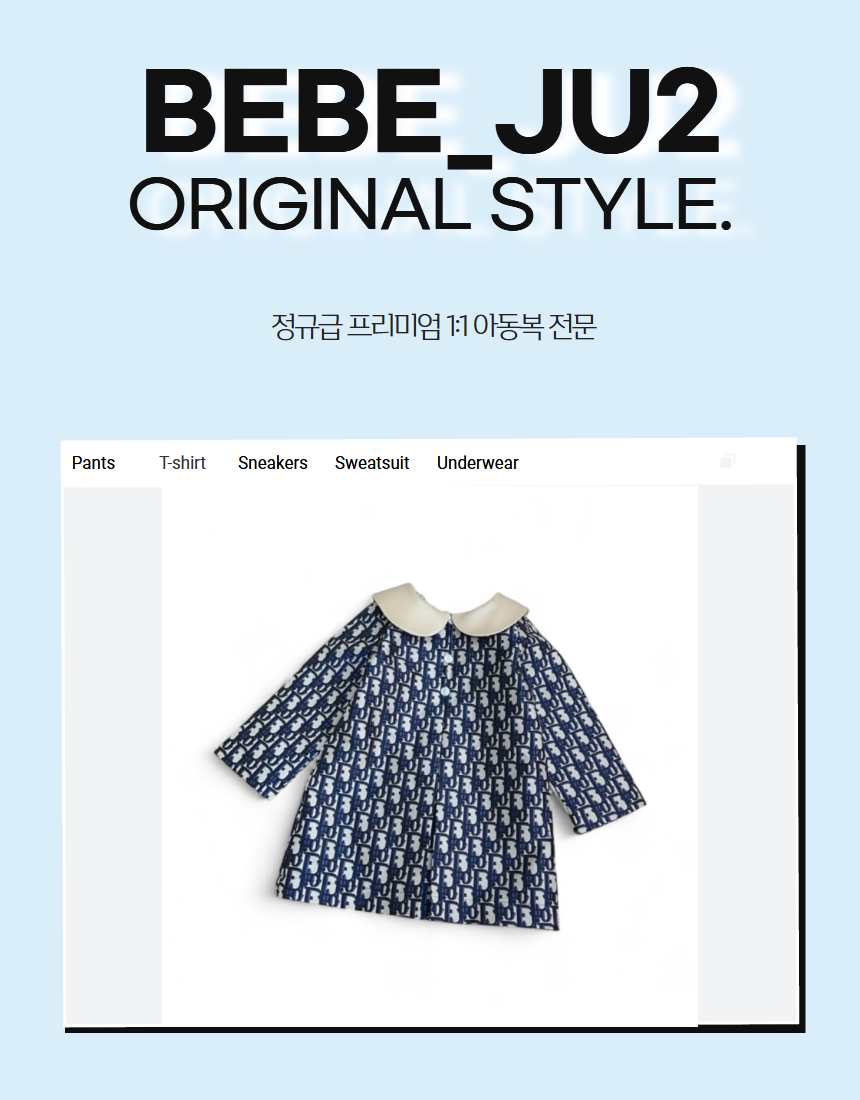This screenshot has width=860, height=1100.
Task: Click the black shadow edge of the product frame
Action: [x=801, y=737]
